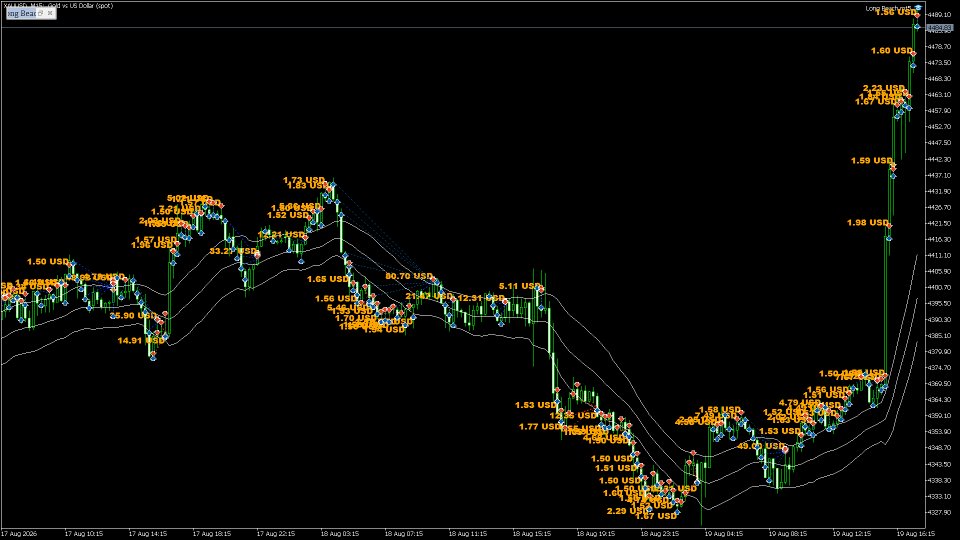Click the 4.79 USD profit label

point(799,403)
